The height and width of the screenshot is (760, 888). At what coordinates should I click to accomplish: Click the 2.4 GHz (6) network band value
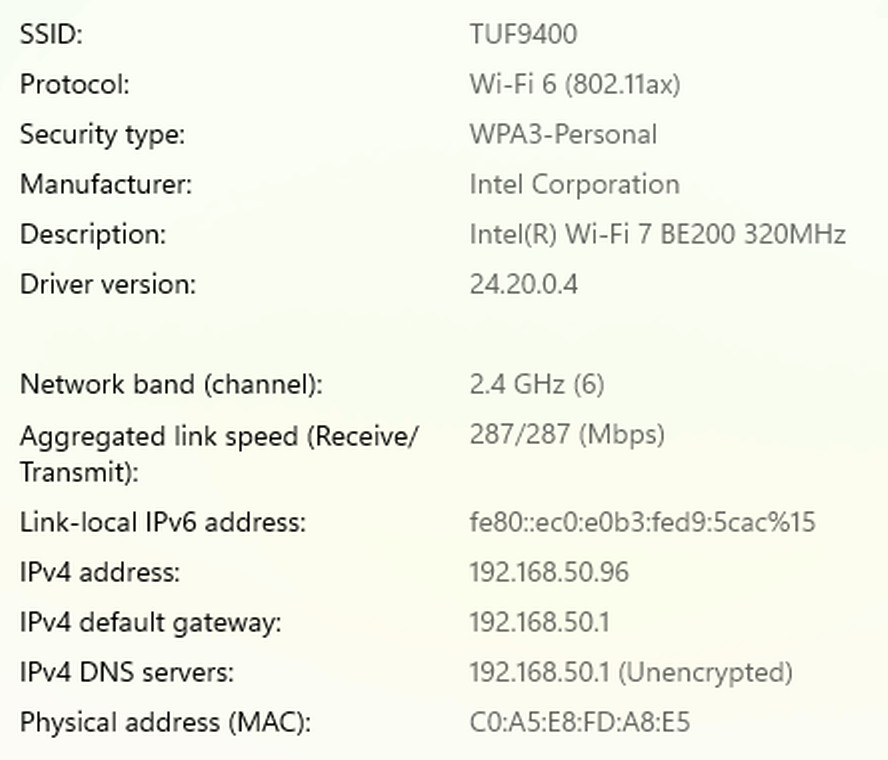click(537, 384)
